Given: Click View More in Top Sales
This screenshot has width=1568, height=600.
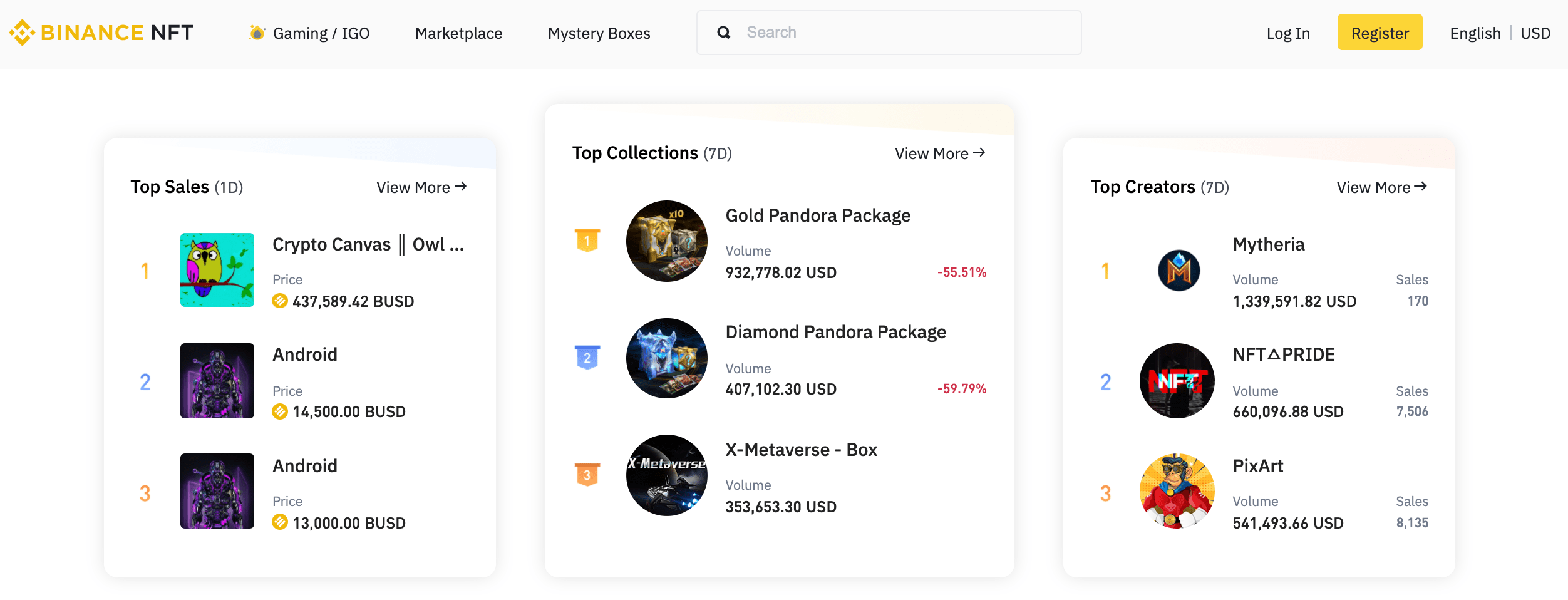Looking at the screenshot, I should (421, 187).
